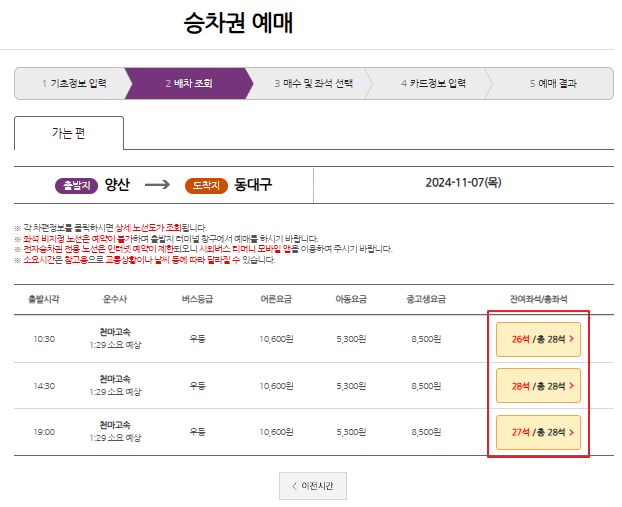This screenshot has width=622, height=507.
Task: Click 우등 grade in the 19:00 row
Action: point(197,432)
